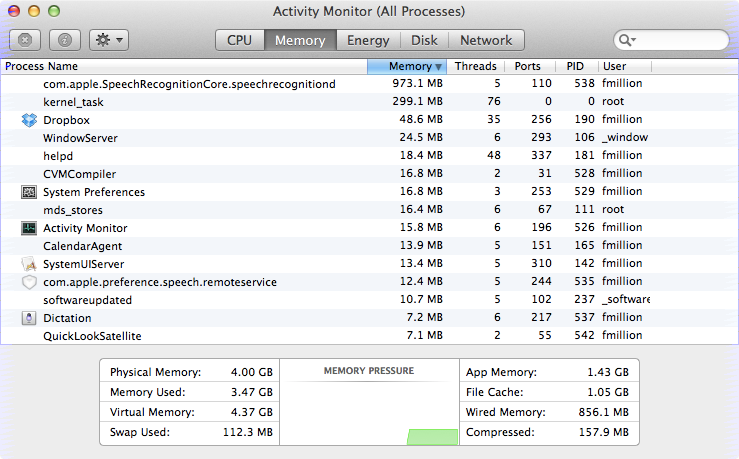
Task: Click the Activity Monitor process icon
Action: tap(28, 228)
